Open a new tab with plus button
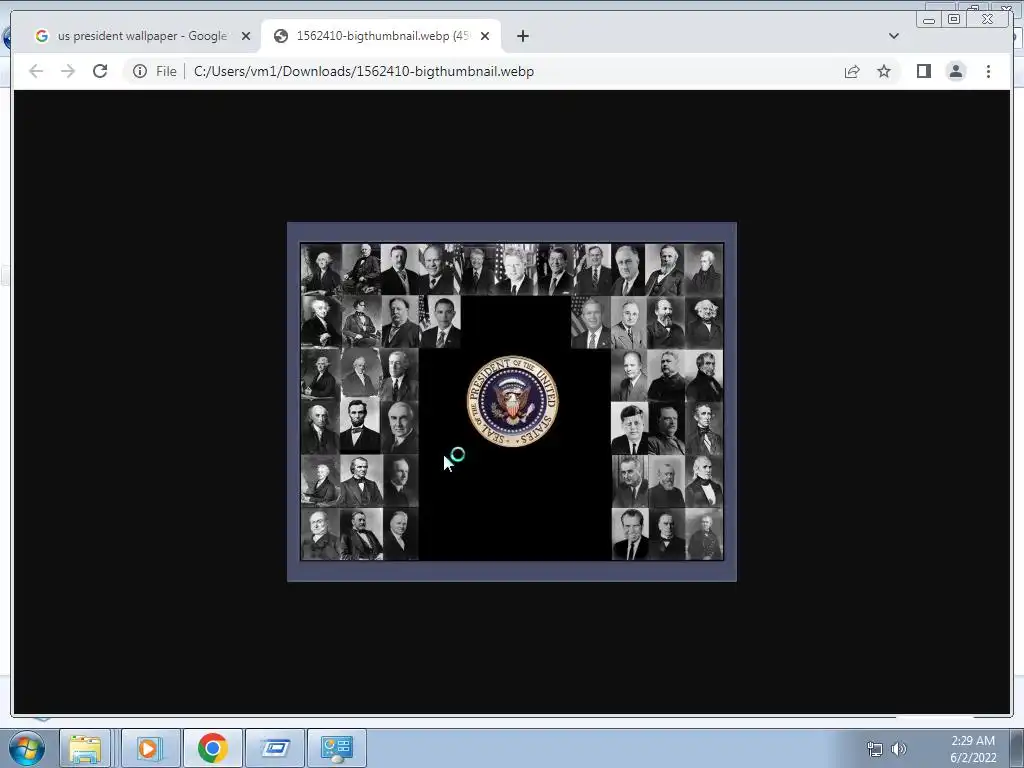The height and width of the screenshot is (768, 1024). (x=522, y=36)
